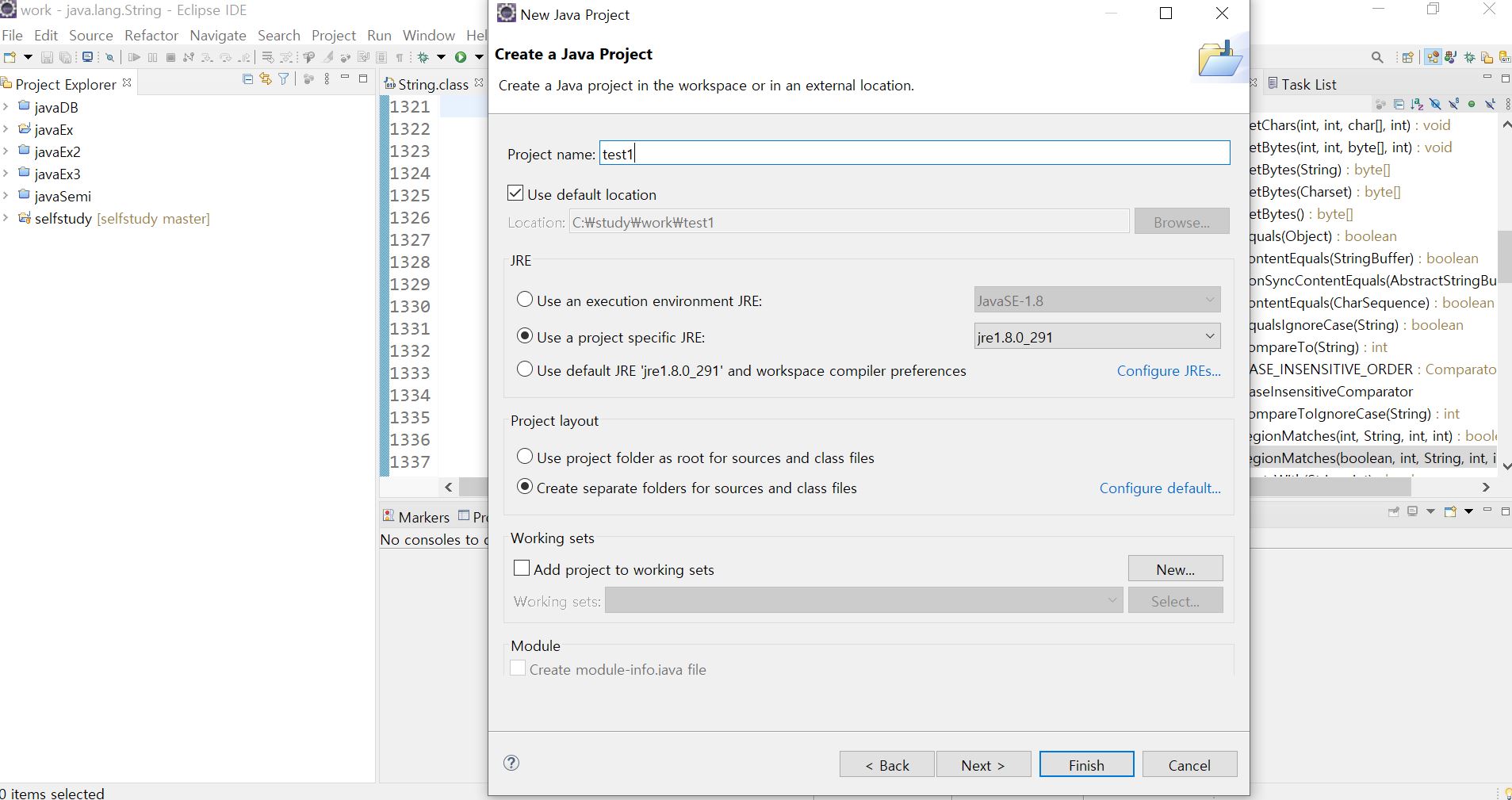Switch to the String.class editor tab

pos(433,84)
